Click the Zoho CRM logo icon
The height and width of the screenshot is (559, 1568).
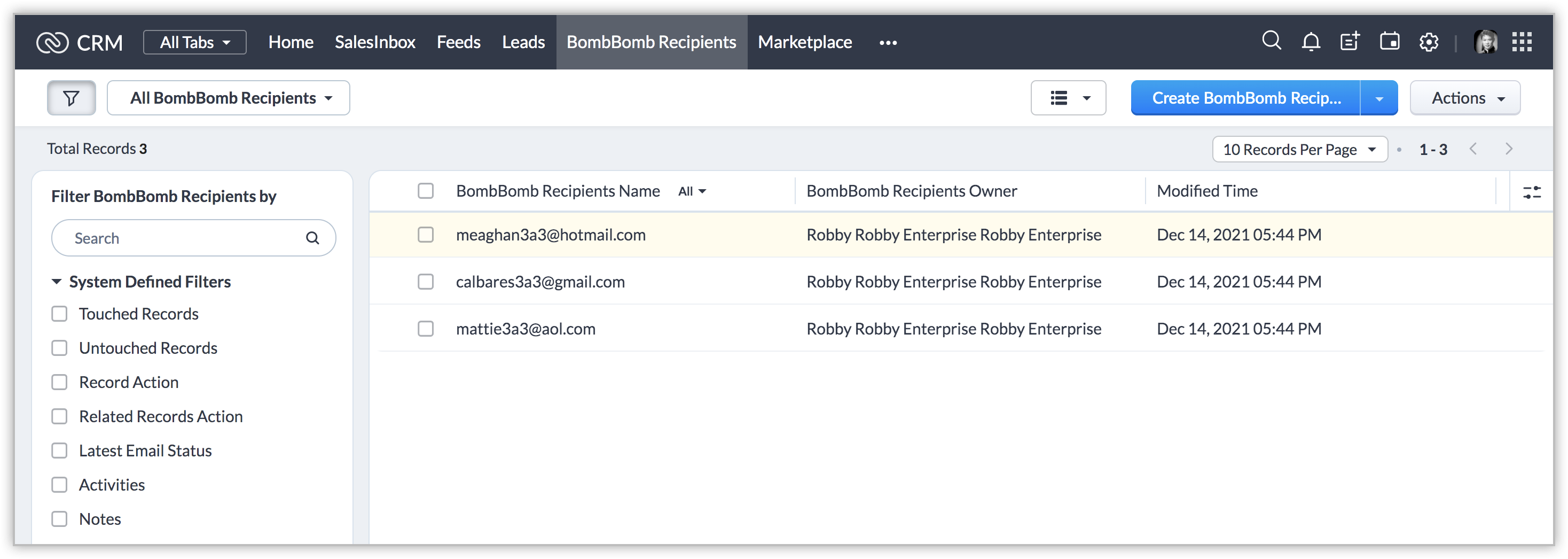tap(52, 42)
